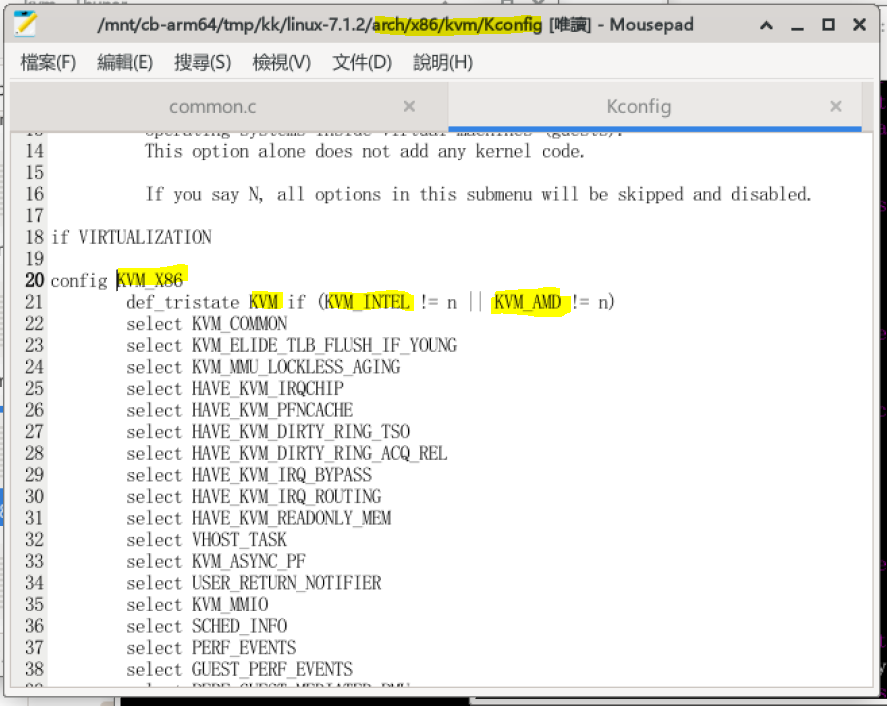Click 'select PERF_EVENTS' on line 37
This screenshot has height=706, width=887.
pyautogui.click(x=211, y=647)
